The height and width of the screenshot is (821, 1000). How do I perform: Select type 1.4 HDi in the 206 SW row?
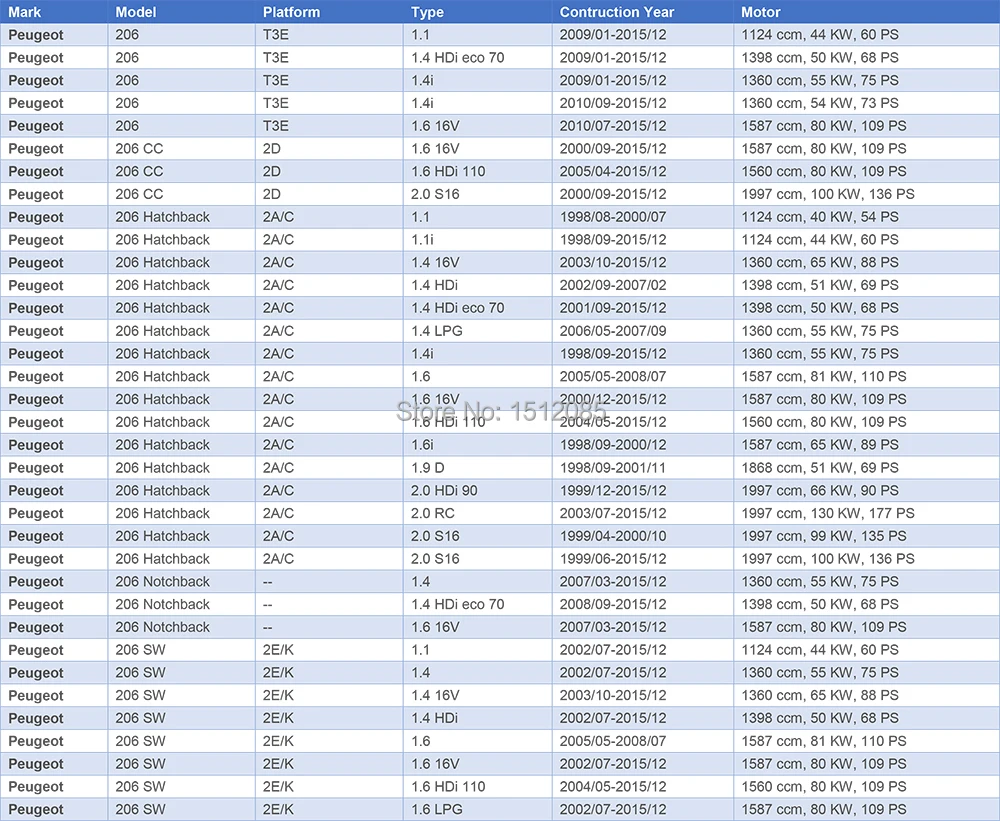pyautogui.click(x=434, y=718)
